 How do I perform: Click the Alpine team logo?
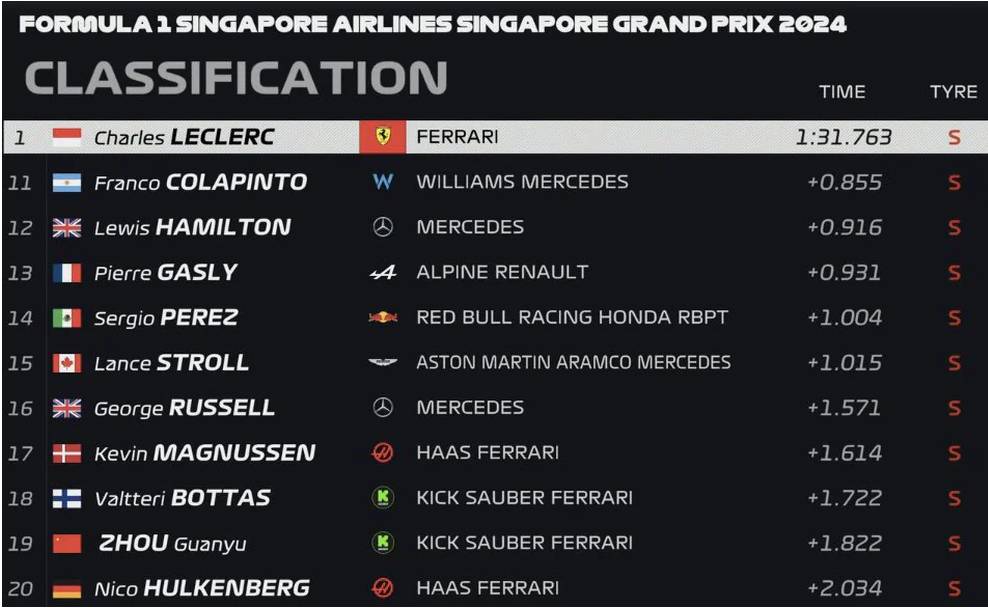[x=383, y=272]
